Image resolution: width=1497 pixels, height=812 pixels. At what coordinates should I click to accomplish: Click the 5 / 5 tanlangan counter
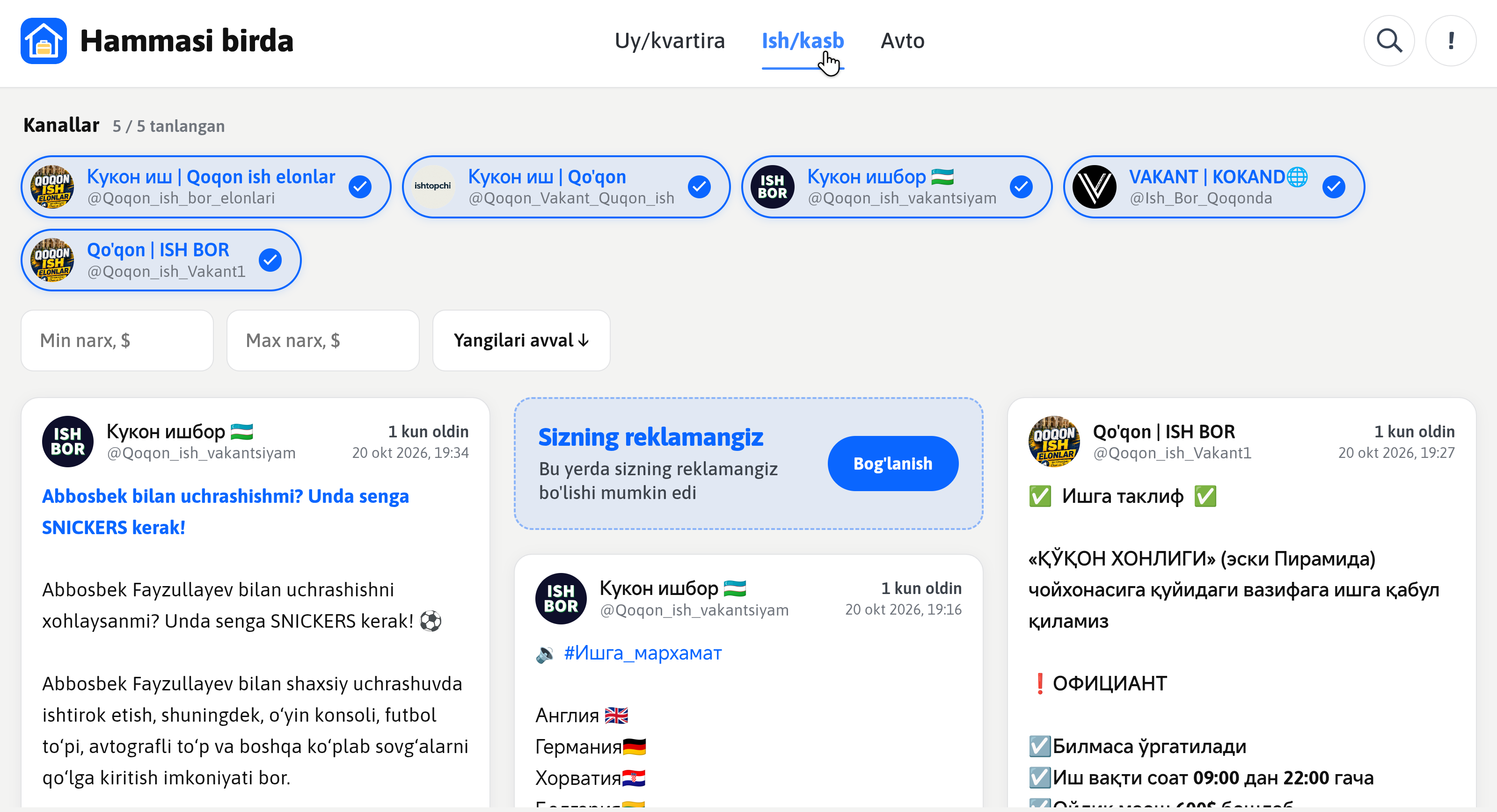(168, 126)
